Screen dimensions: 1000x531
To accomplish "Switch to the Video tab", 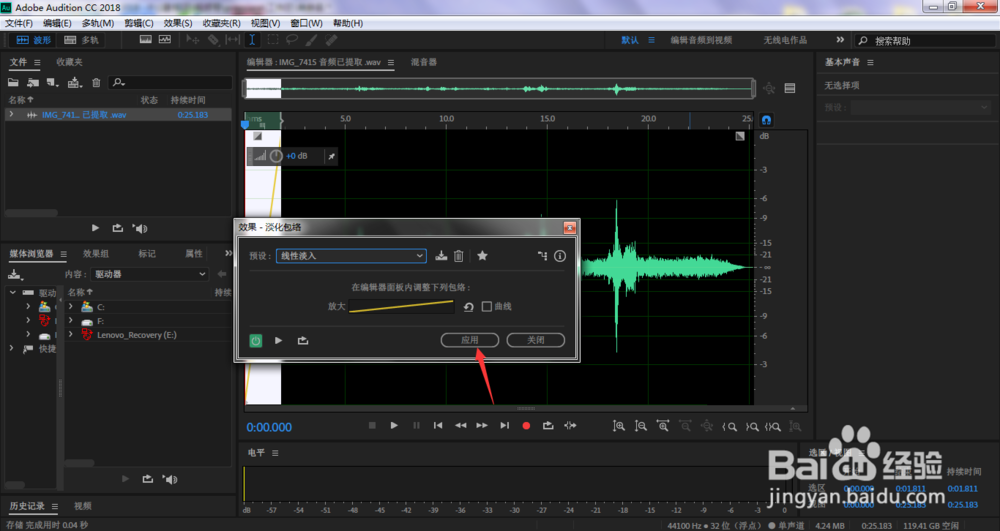I will point(83,506).
